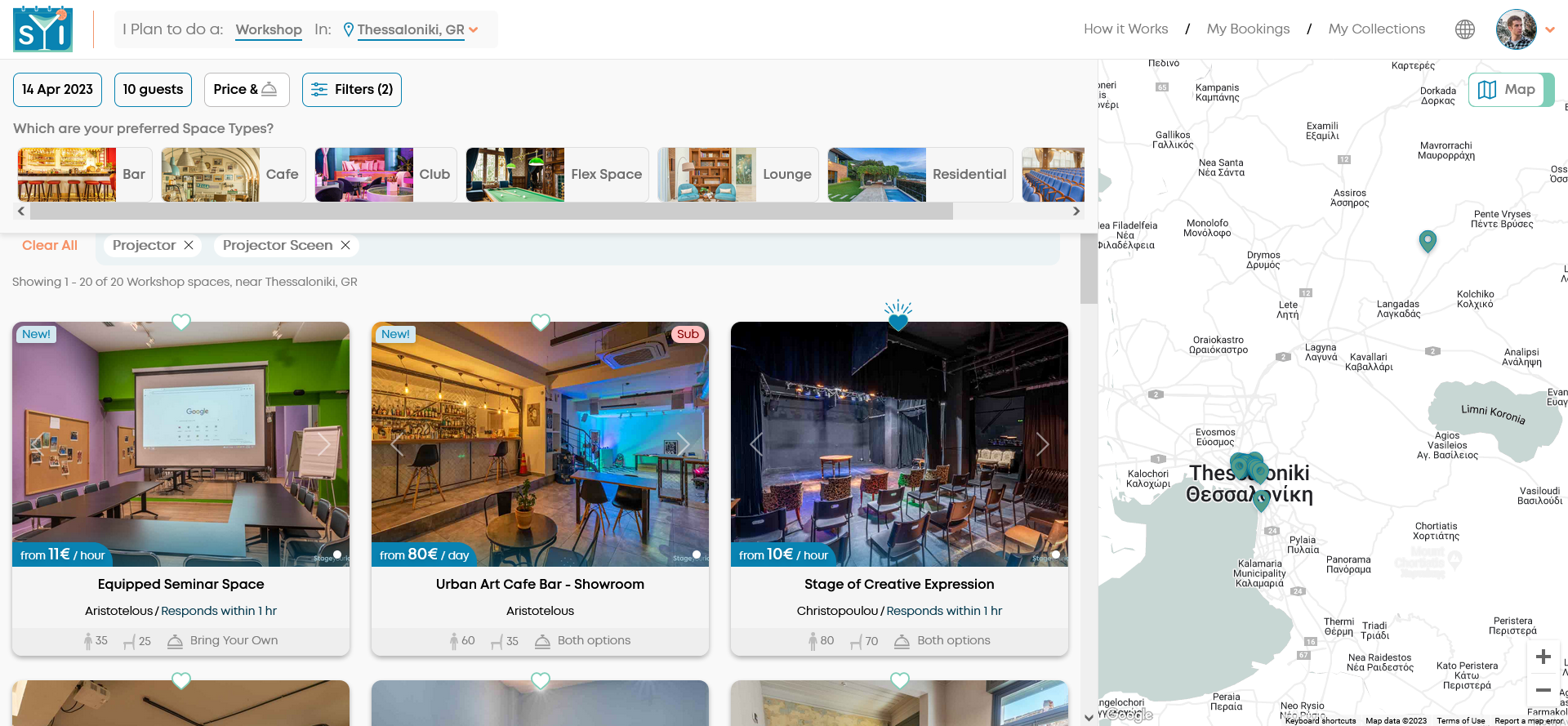Open the language globe selector
1568x726 pixels.
[x=1464, y=29]
